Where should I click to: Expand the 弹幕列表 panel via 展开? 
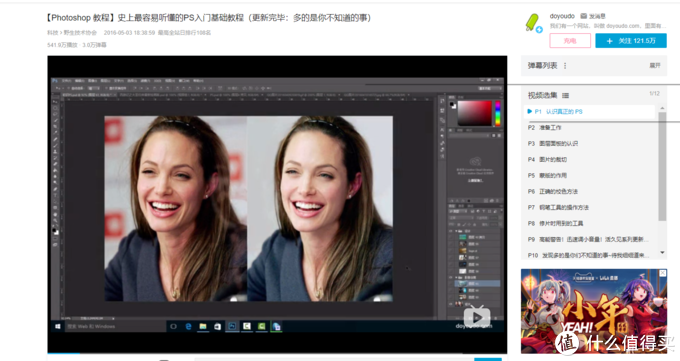[654, 66]
